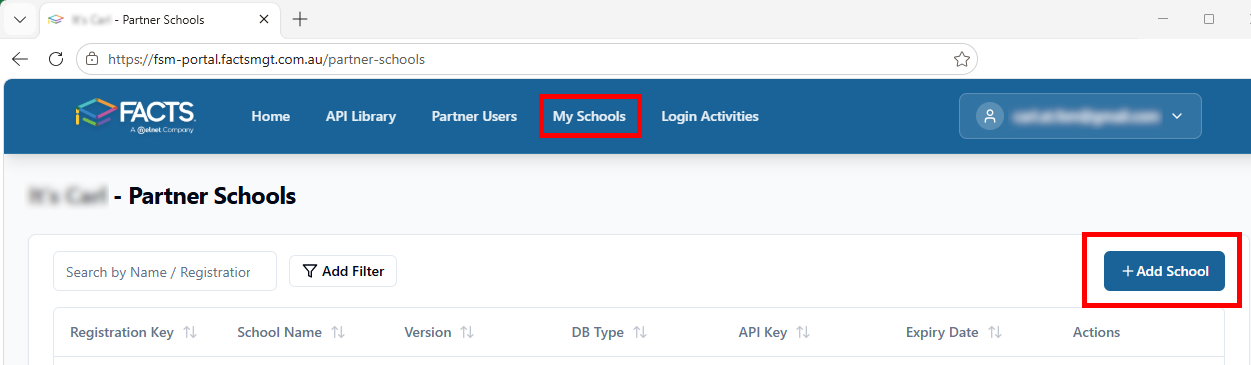Open the Home menu item
This screenshot has width=1251, height=365.
(x=271, y=116)
